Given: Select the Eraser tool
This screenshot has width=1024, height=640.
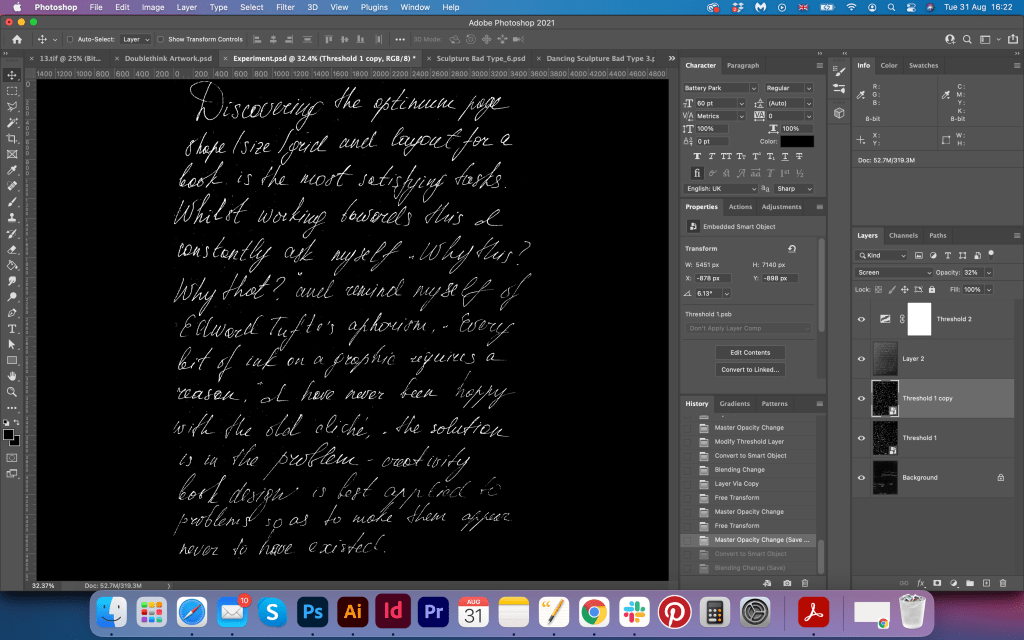Looking at the screenshot, I should 12,249.
